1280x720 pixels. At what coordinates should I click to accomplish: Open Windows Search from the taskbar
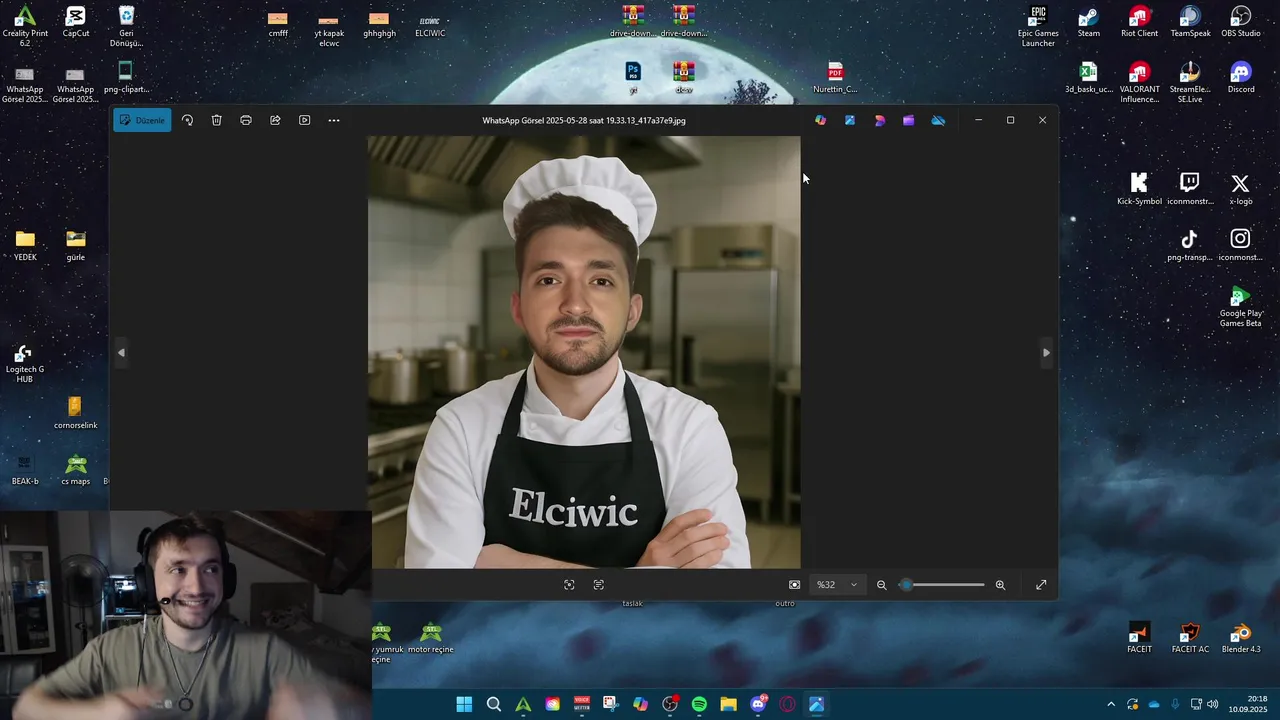click(x=494, y=704)
